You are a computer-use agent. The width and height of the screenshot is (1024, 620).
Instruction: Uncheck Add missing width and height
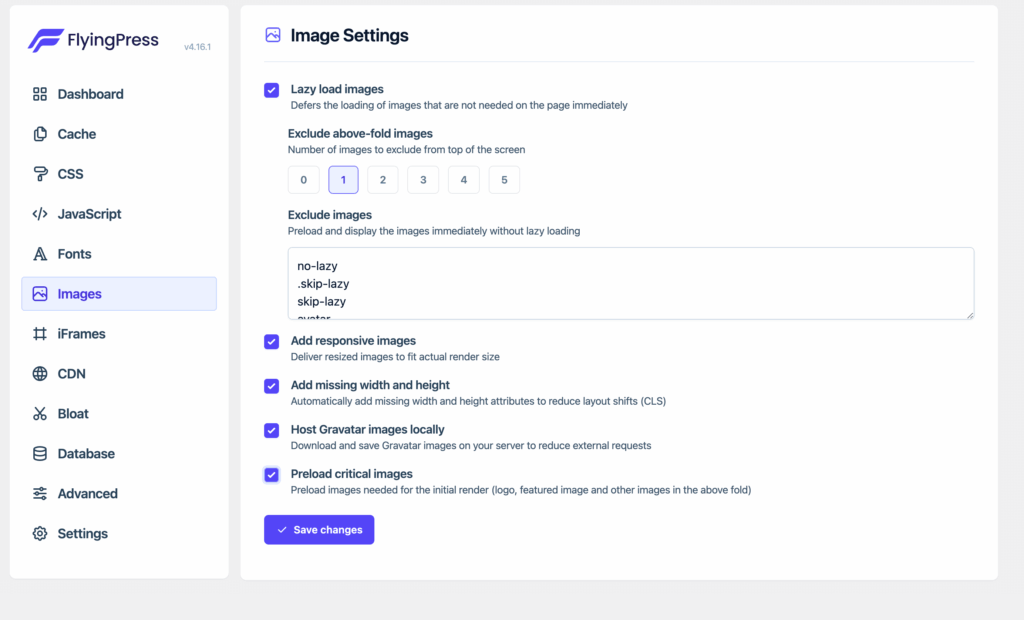coord(271,386)
